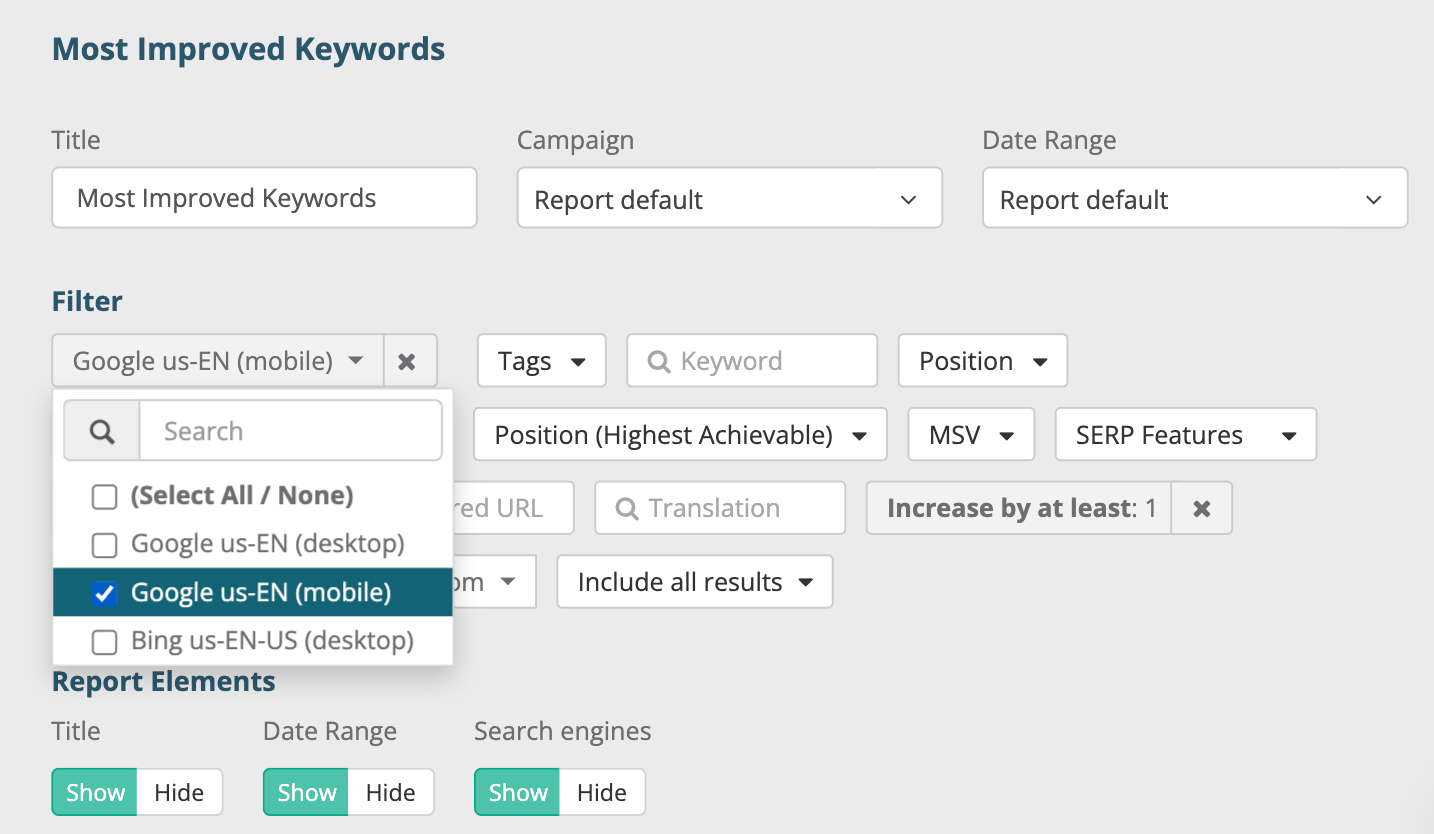Open the Tags filter dropdown
The image size is (1434, 834).
541,361
